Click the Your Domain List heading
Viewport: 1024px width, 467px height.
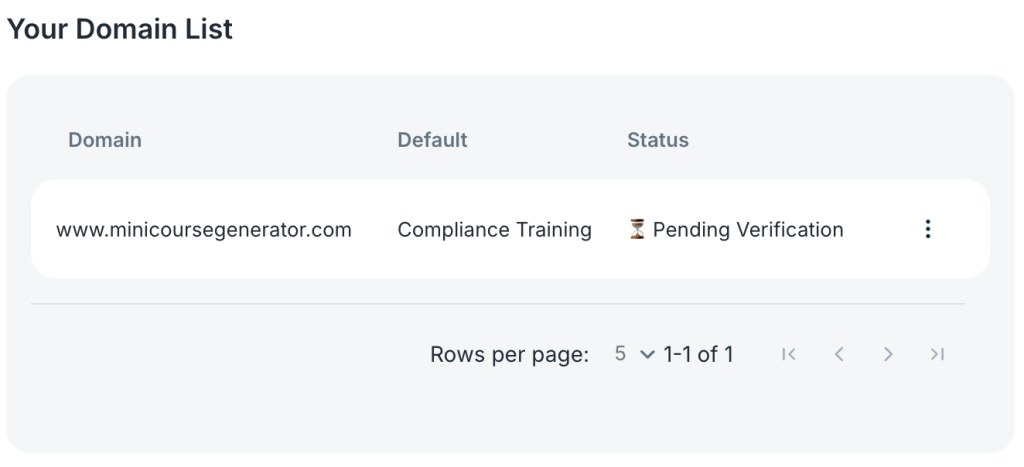click(x=120, y=29)
